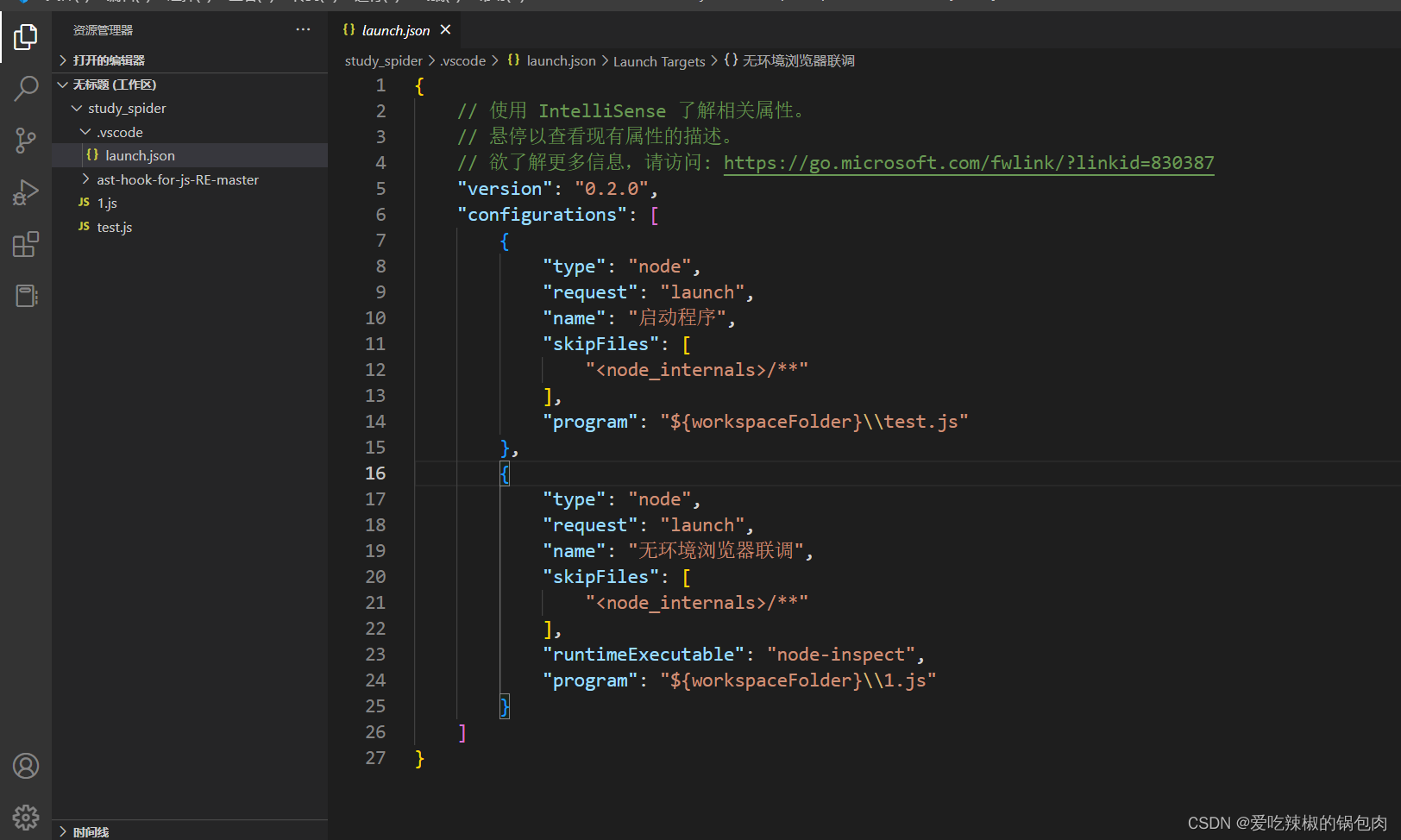Viewport: 1401px width, 840px height.
Task: Click the test.js program path value
Action: 814,422
